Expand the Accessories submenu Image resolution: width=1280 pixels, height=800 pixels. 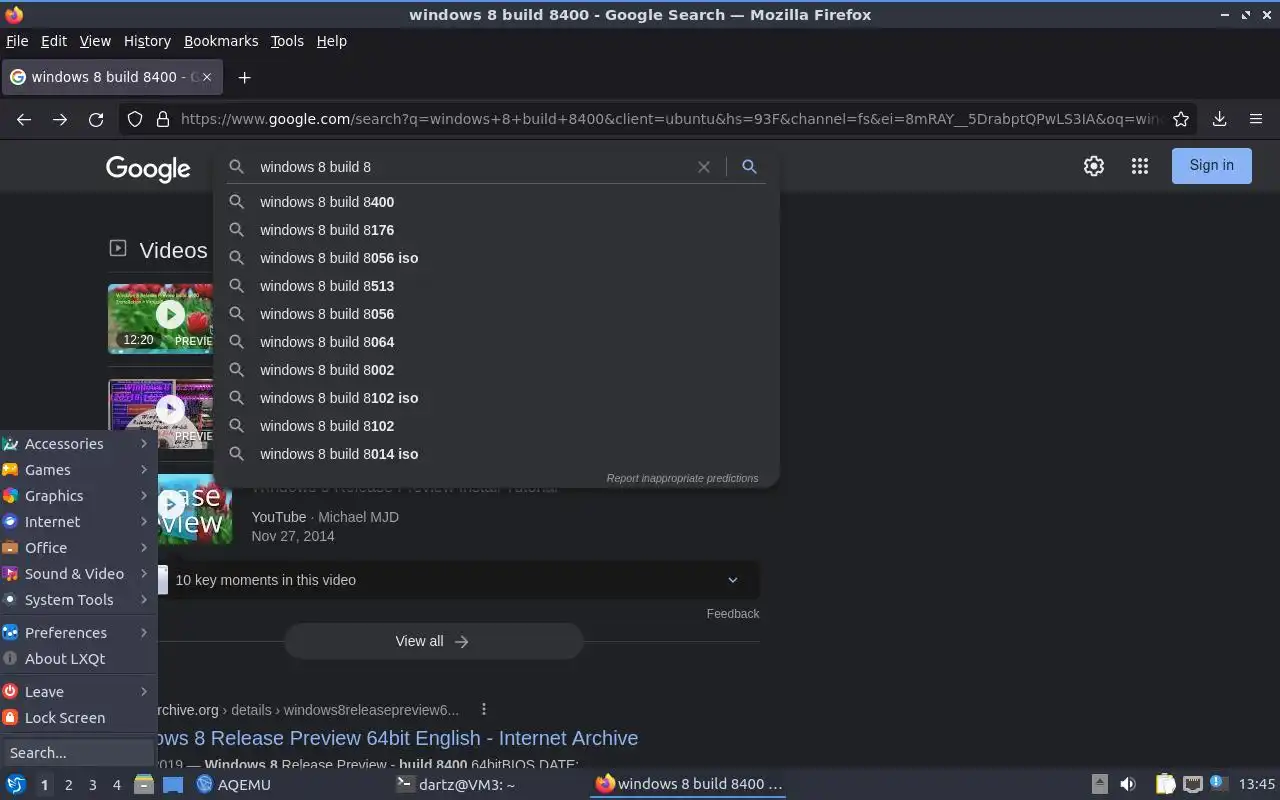pos(78,443)
